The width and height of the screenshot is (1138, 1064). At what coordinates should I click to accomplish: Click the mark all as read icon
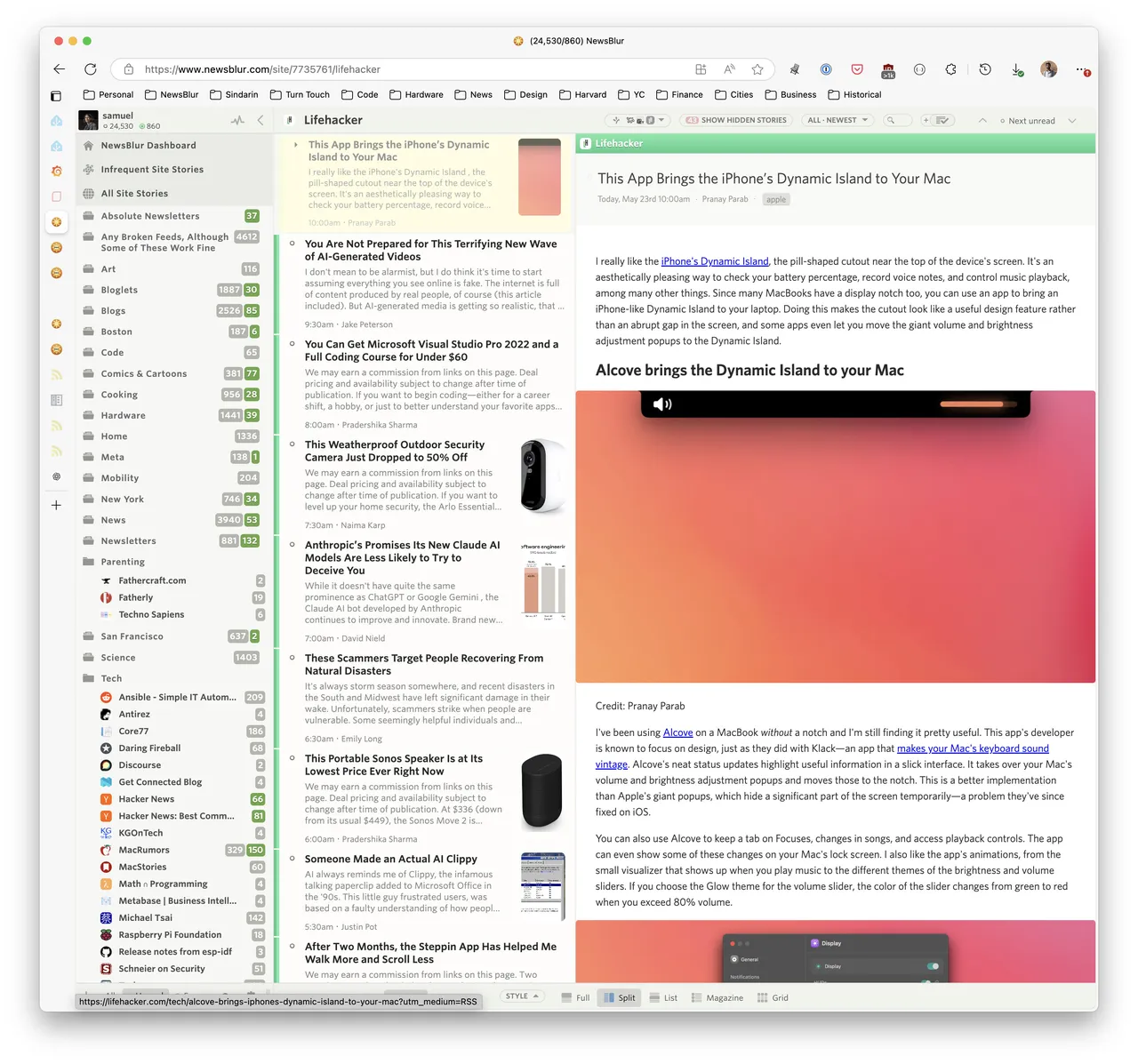943,120
